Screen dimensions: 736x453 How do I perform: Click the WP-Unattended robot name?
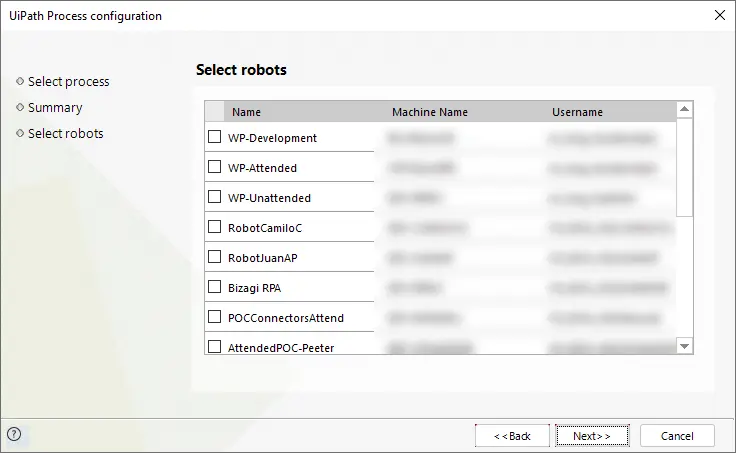(269, 198)
